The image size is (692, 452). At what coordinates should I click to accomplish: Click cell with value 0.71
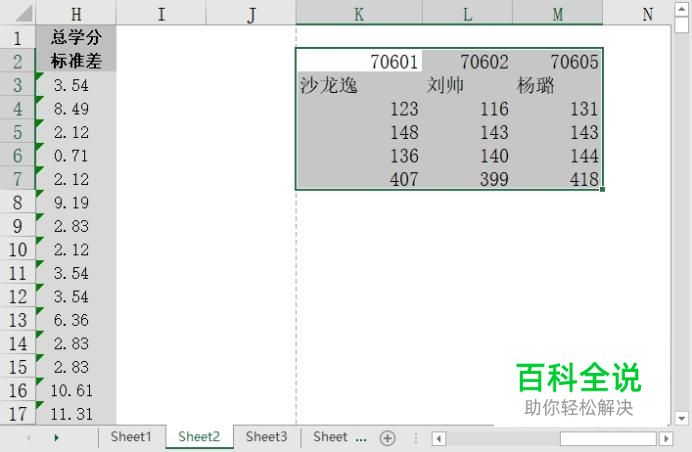click(x=76, y=155)
